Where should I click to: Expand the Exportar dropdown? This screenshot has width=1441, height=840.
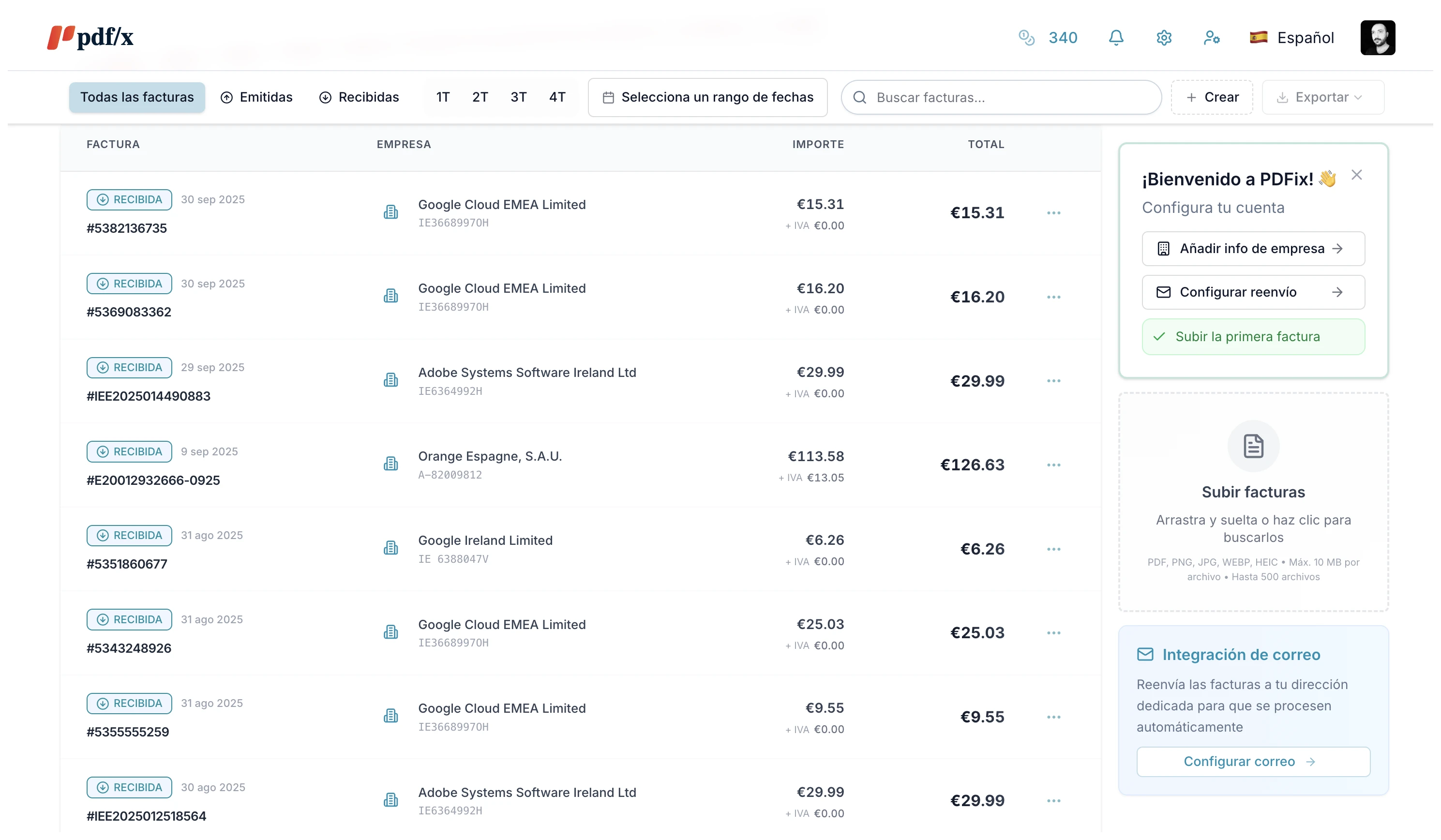pos(1322,97)
